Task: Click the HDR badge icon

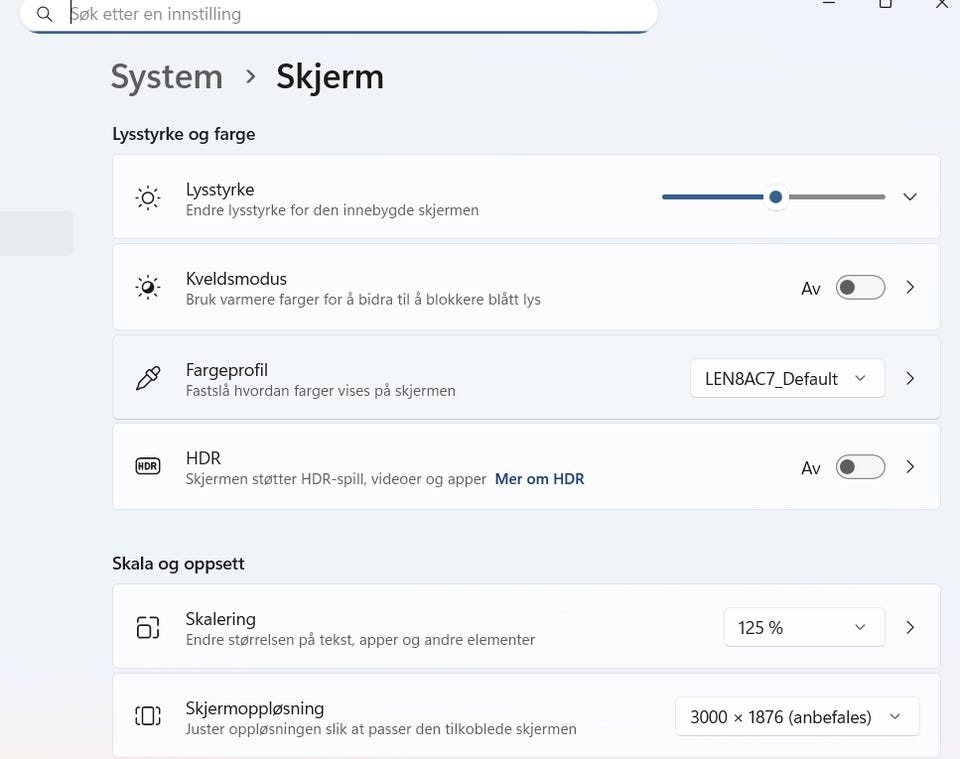Action: [148, 466]
